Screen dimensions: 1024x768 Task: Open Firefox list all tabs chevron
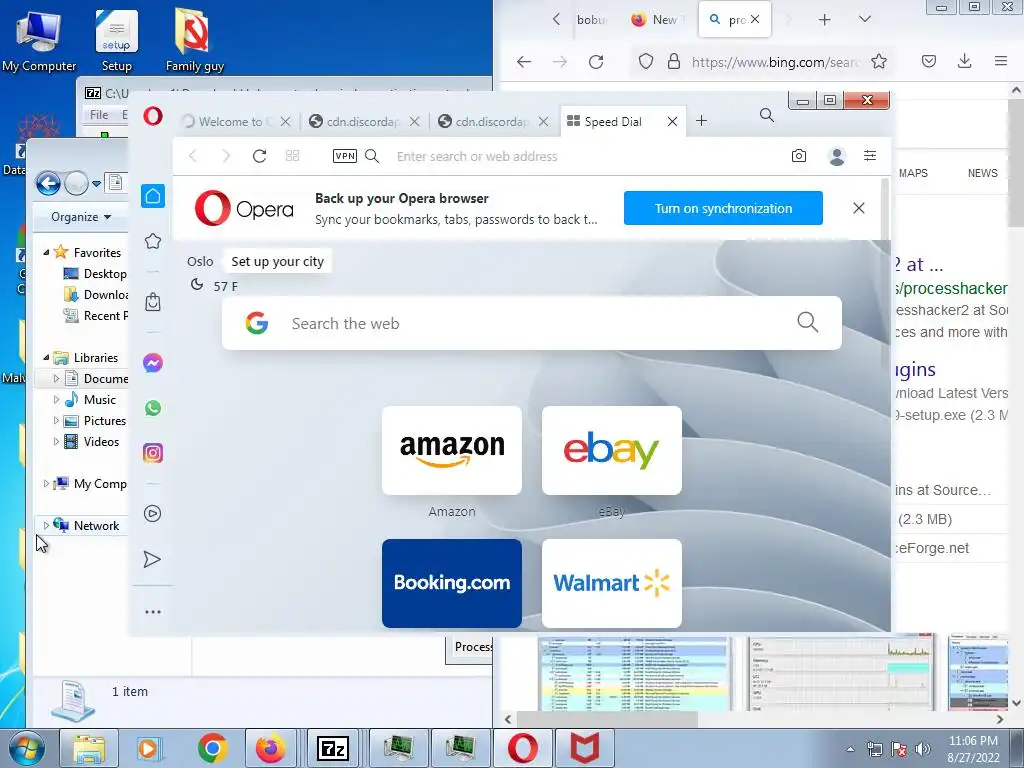click(865, 19)
